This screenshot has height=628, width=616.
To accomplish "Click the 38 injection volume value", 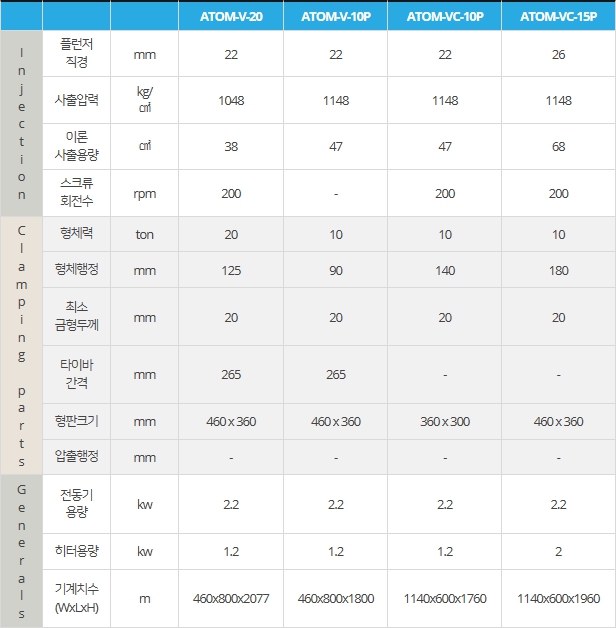I will tap(231, 147).
